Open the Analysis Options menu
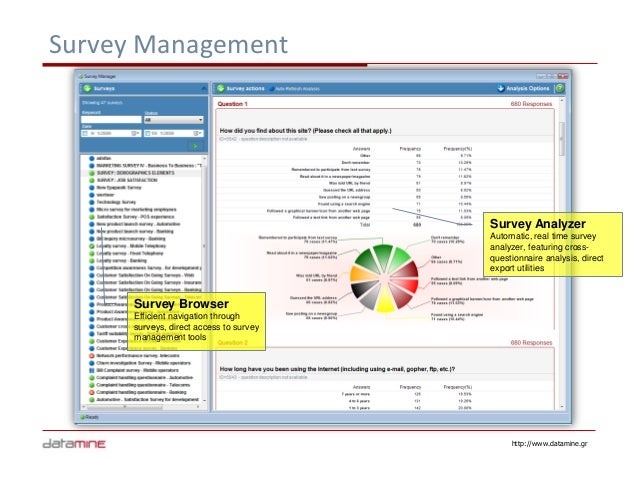The image size is (638, 479). pyautogui.click(x=527, y=88)
